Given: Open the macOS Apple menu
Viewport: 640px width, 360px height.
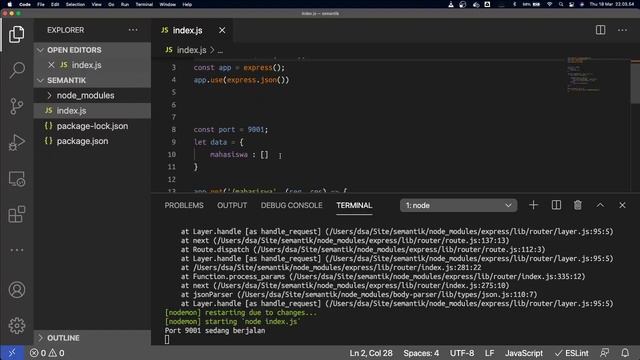Looking at the screenshot, I should click(x=9, y=4).
